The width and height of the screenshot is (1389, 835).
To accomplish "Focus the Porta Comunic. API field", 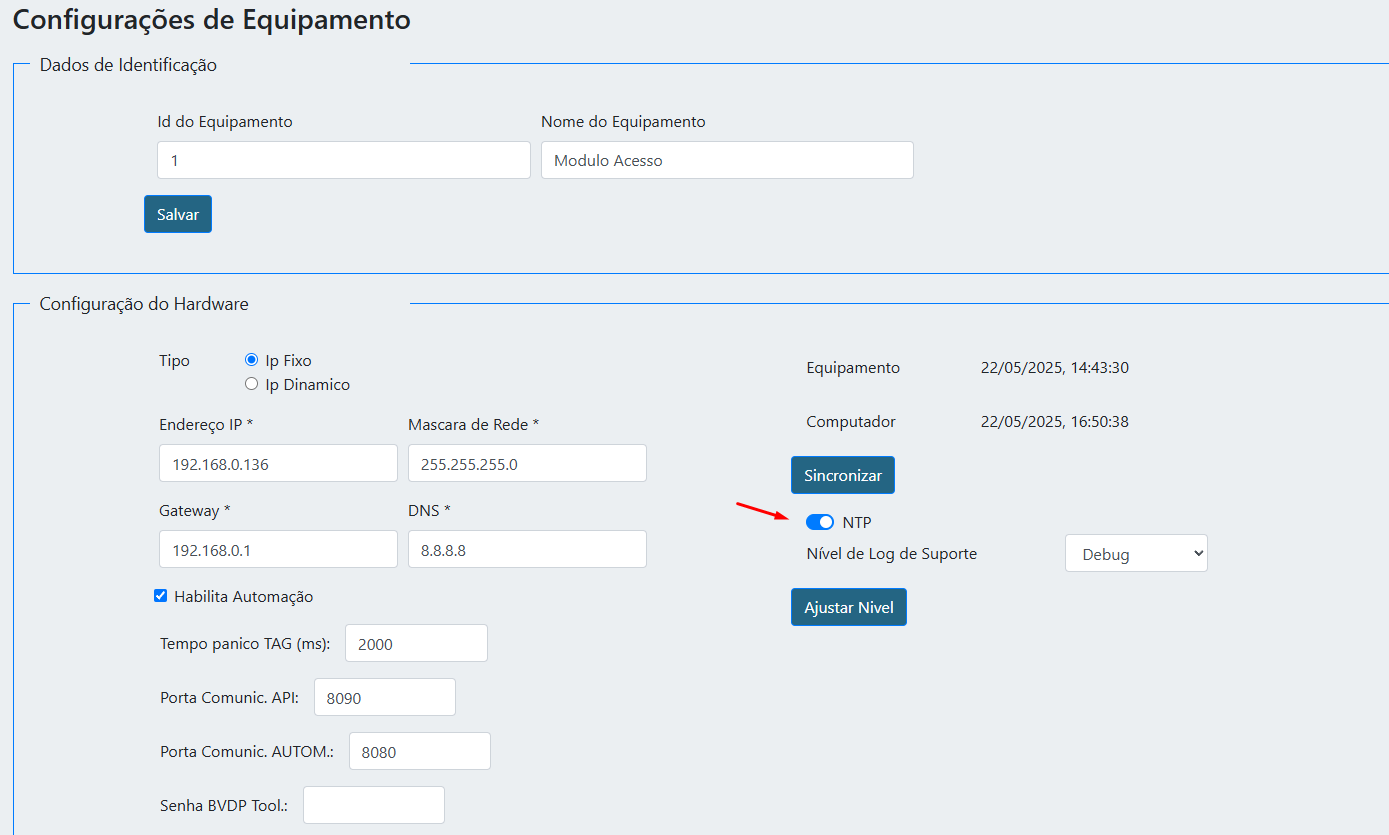I will point(384,697).
